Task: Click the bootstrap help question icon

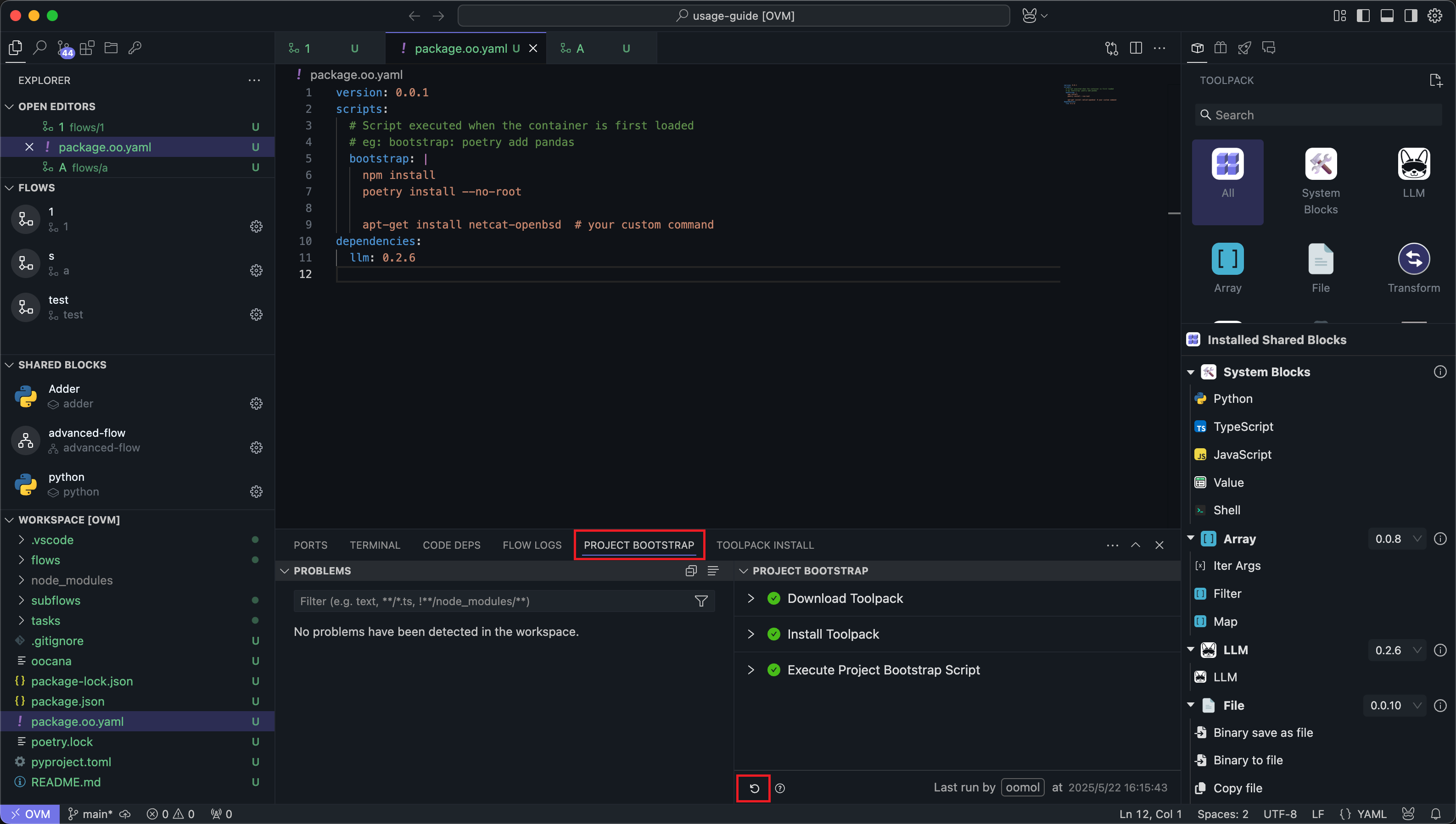Action: click(780, 788)
